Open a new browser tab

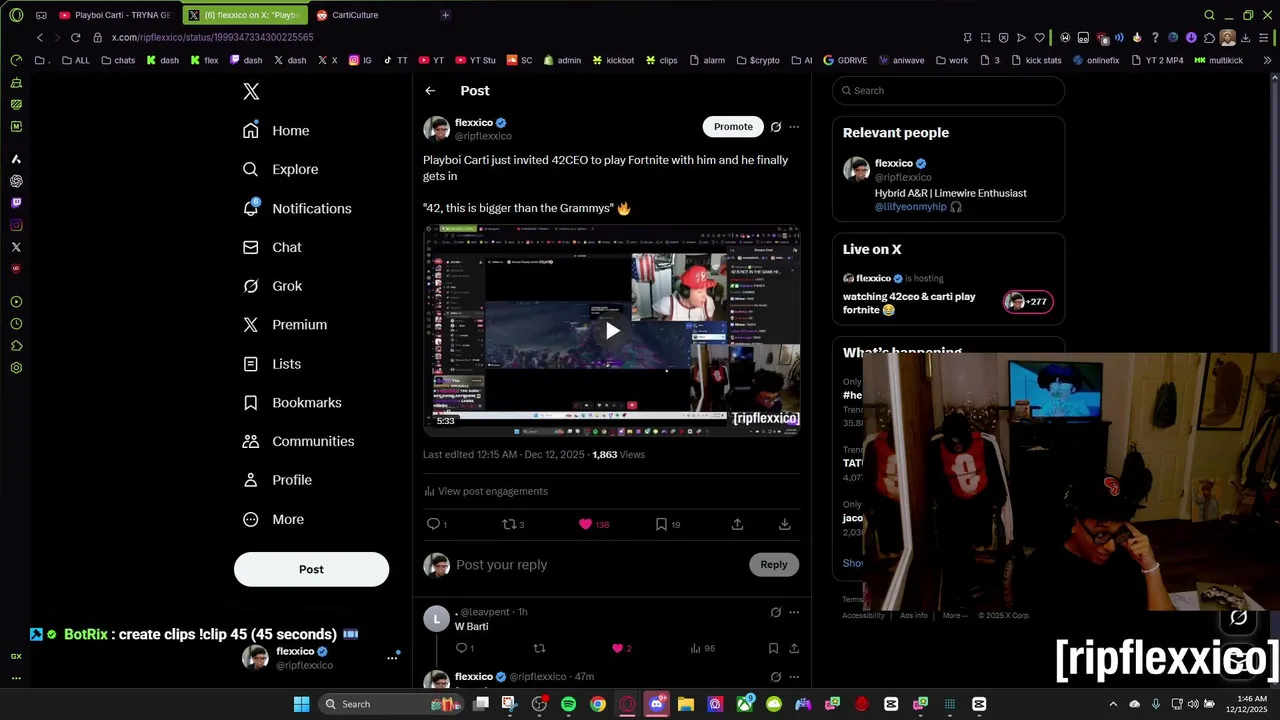point(445,15)
